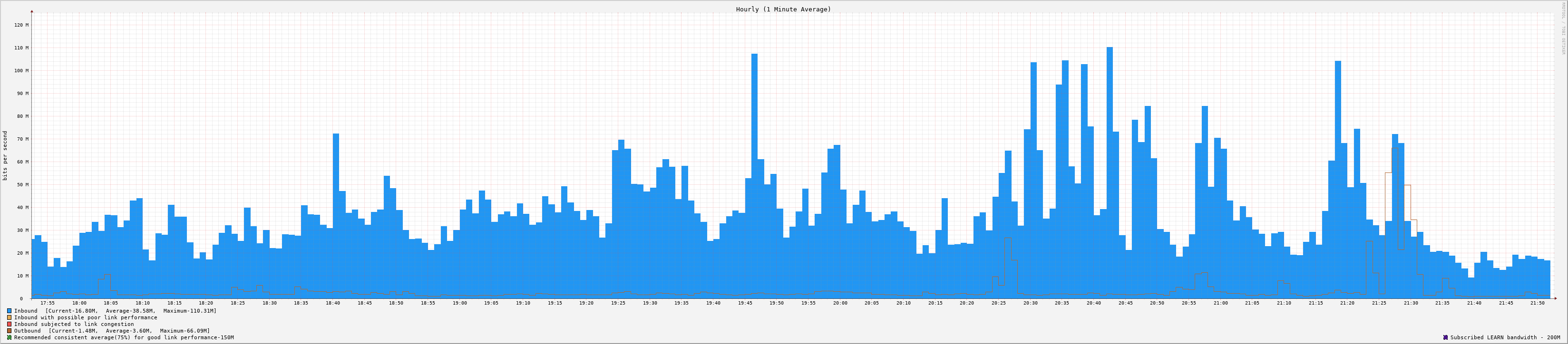Click the green recommended average legend marker
The width and height of the screenshot is (1568, 344).
tap(9, 337)
